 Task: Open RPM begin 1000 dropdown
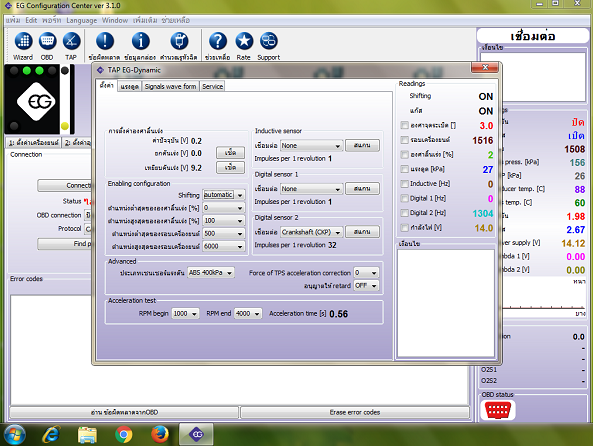185,314
